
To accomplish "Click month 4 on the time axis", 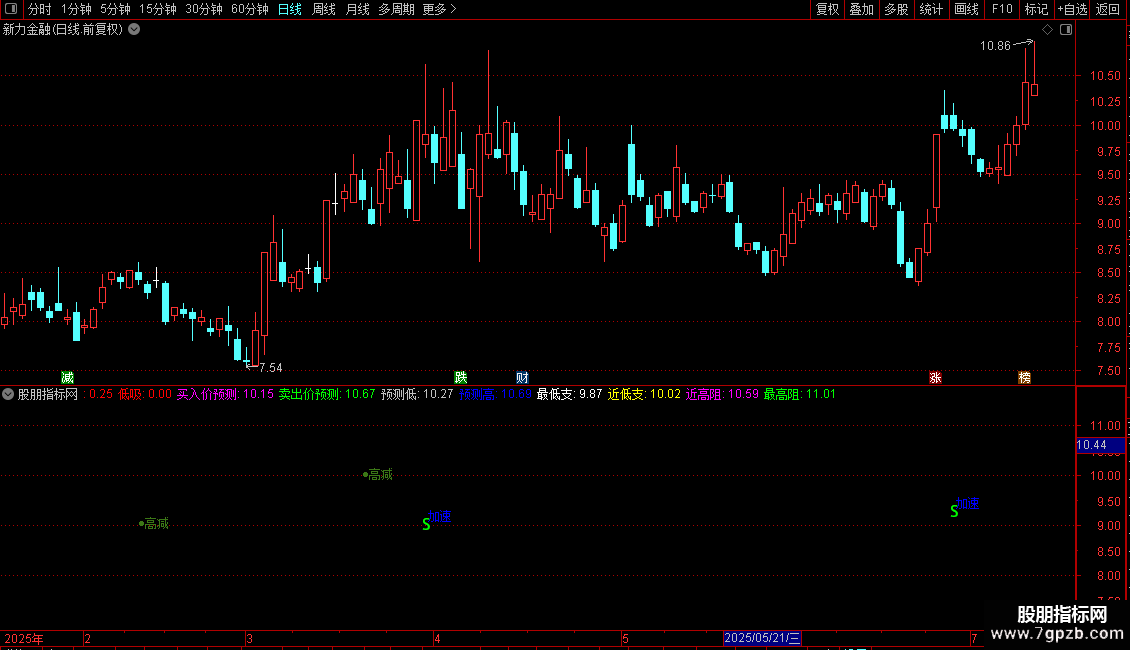I will (437, 638).
